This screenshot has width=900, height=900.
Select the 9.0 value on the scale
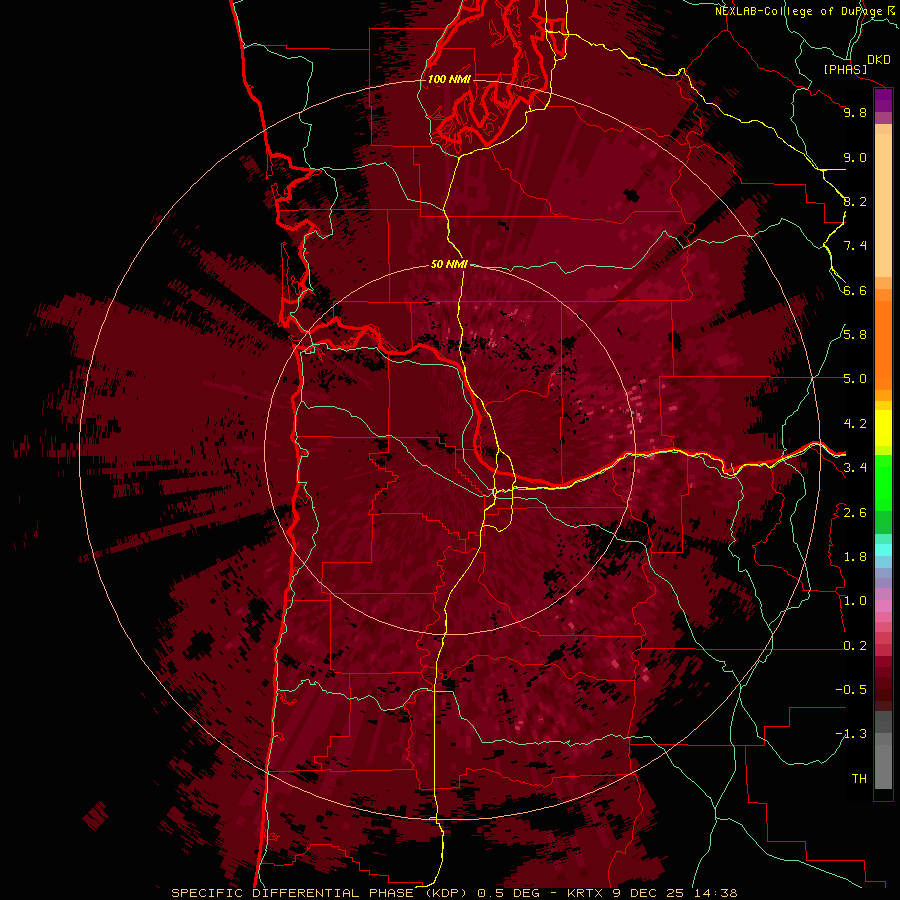(x=855, y=157)
